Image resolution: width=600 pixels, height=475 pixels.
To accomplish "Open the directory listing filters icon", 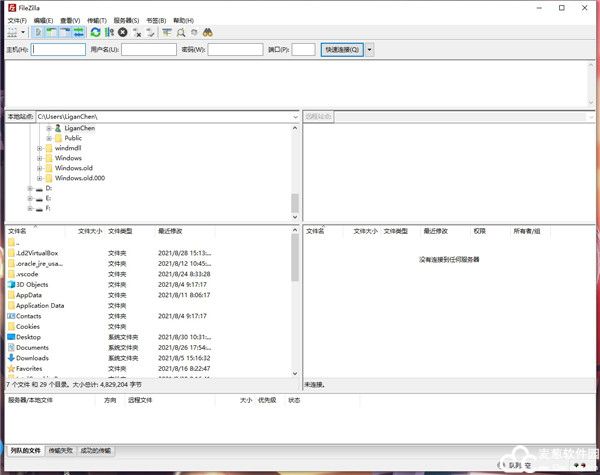I will point(168,32).
